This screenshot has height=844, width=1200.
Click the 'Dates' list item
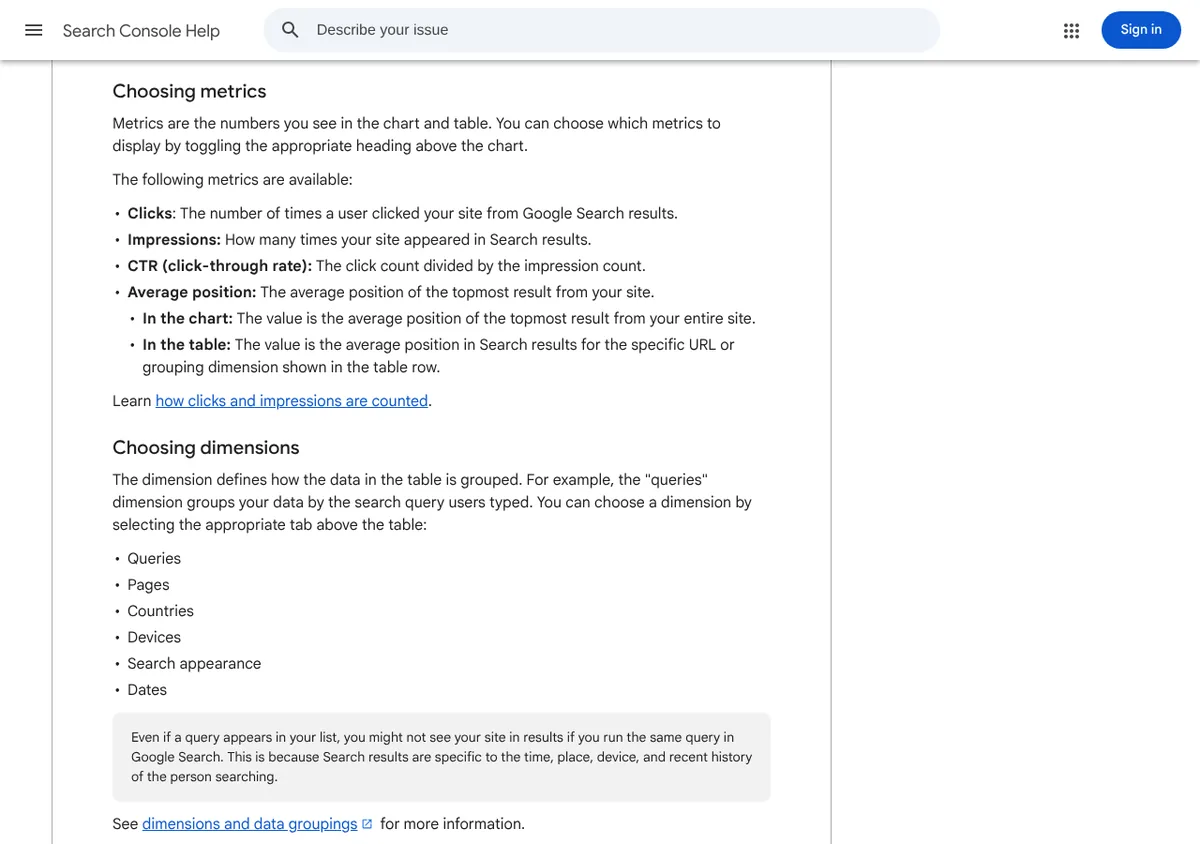(147, 689)
